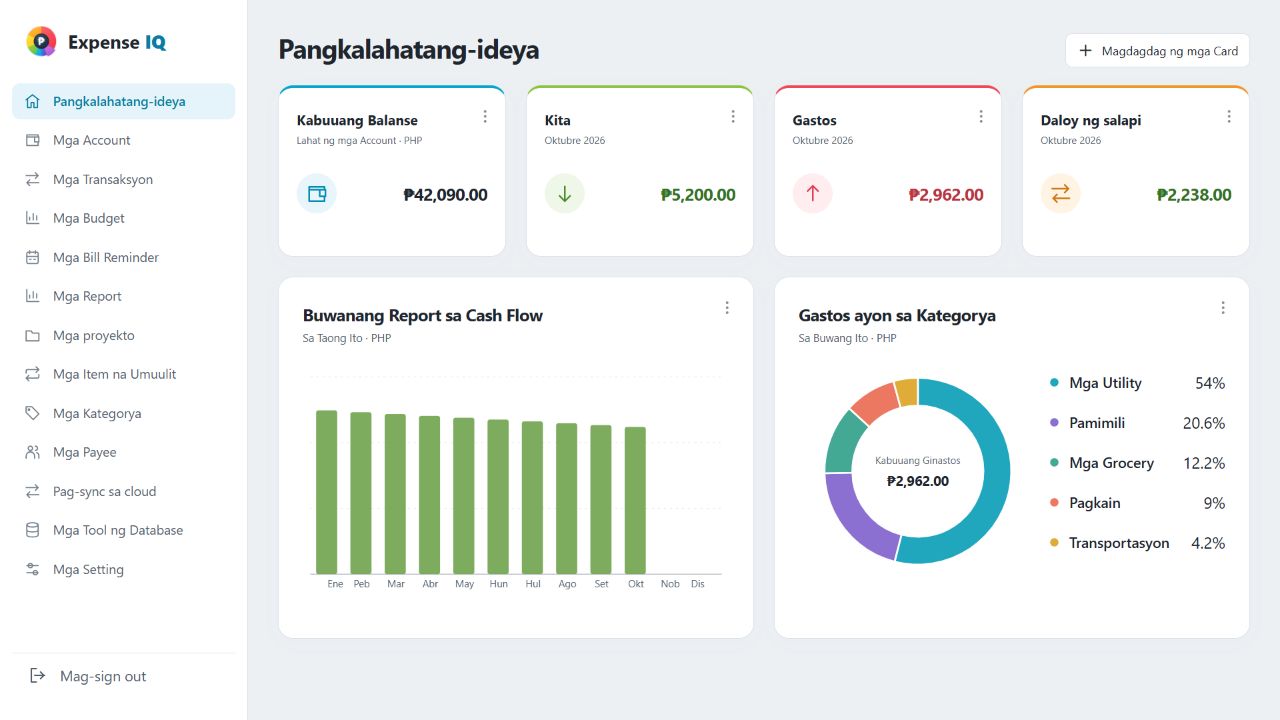Click Mag-sign out at sidebar bottom

[x=124, y=676]
